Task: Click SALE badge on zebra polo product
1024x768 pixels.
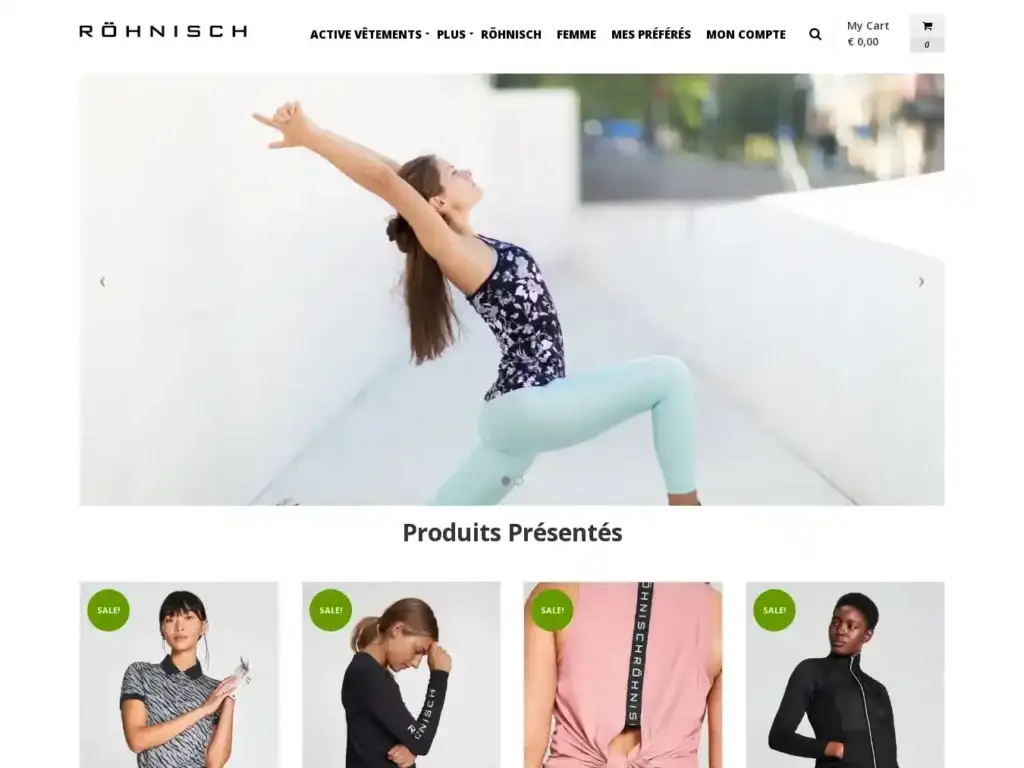Action: pyautogui.click(x=108, y=610)
